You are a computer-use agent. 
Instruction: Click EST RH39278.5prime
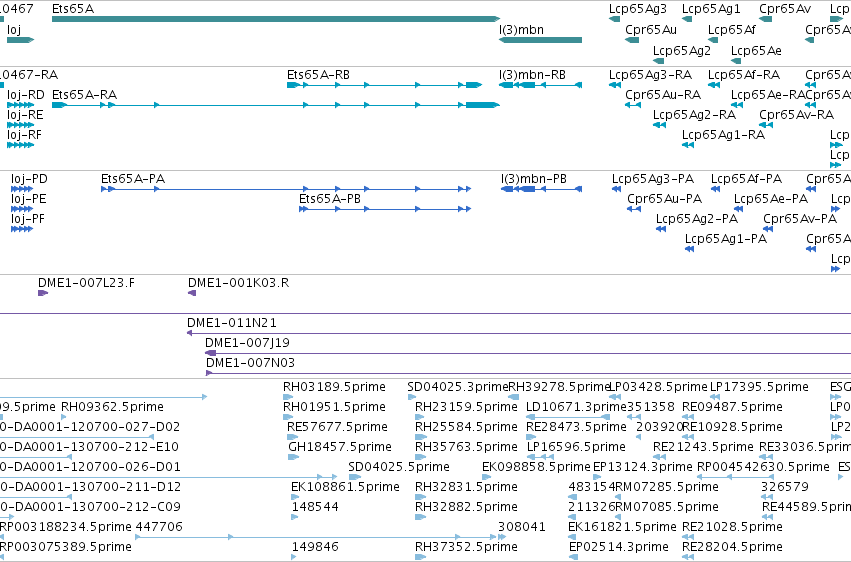pos(558,387)
